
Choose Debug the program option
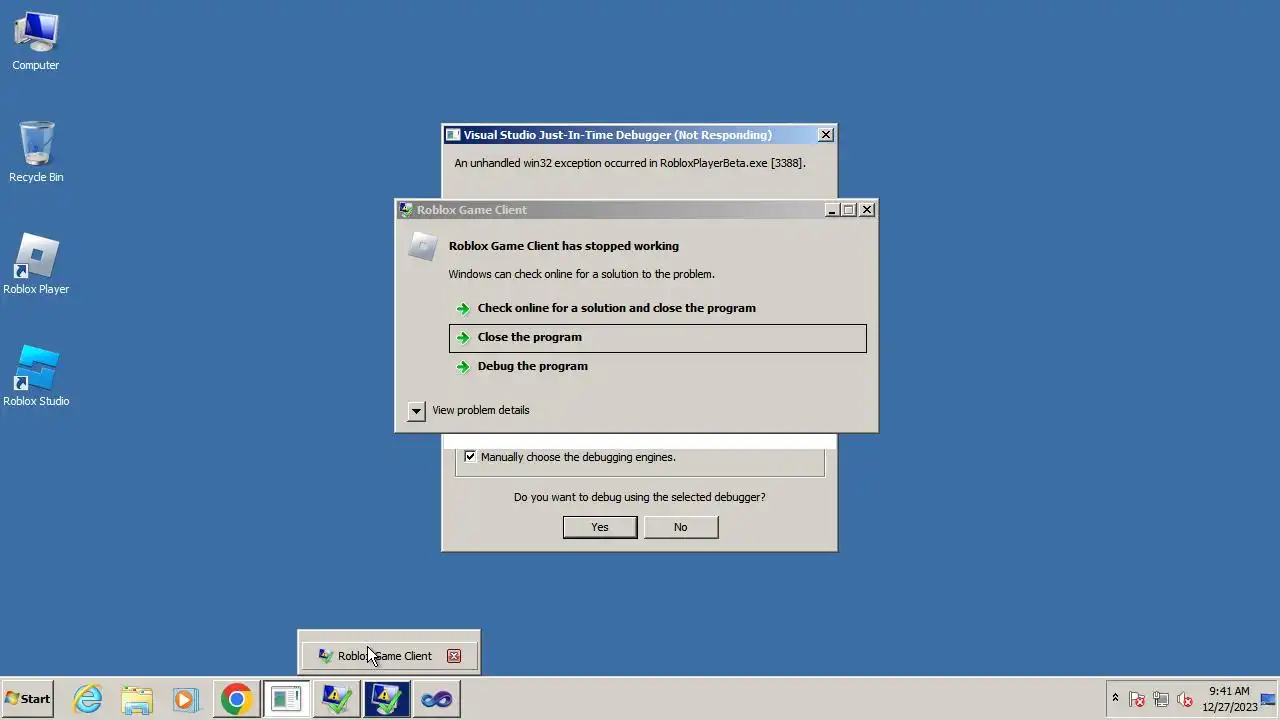click(658, 366)
